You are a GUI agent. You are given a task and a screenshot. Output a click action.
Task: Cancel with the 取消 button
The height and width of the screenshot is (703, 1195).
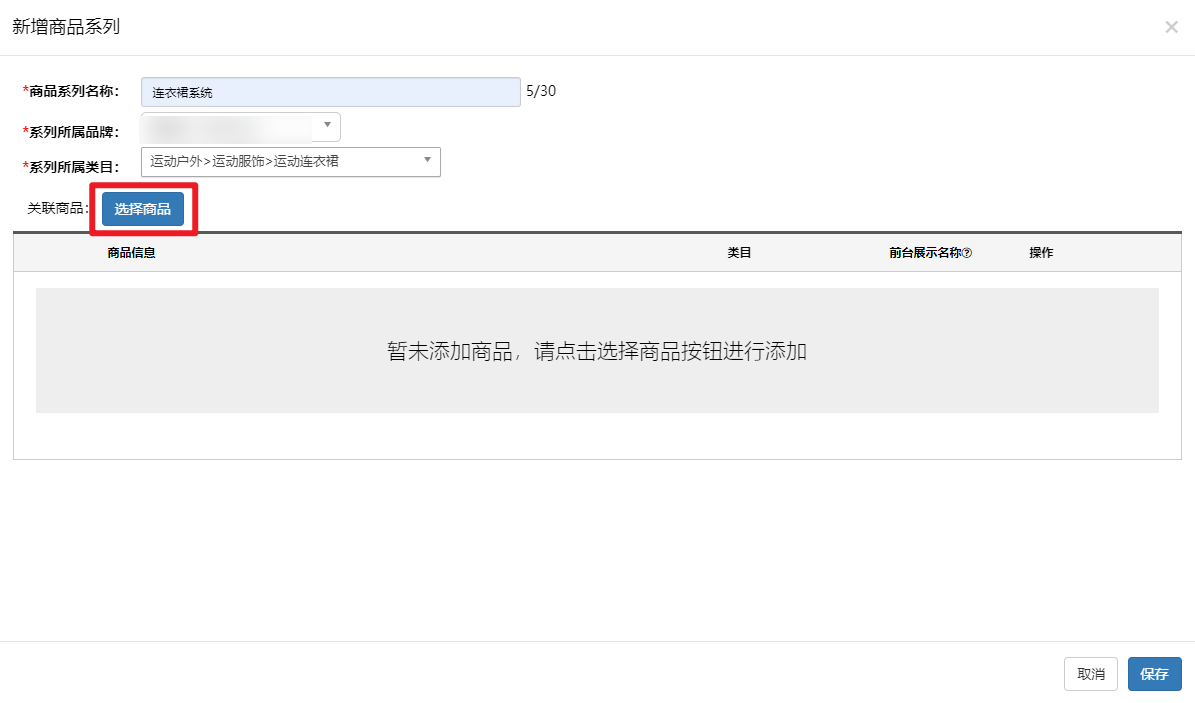[x=1090, y=674]
